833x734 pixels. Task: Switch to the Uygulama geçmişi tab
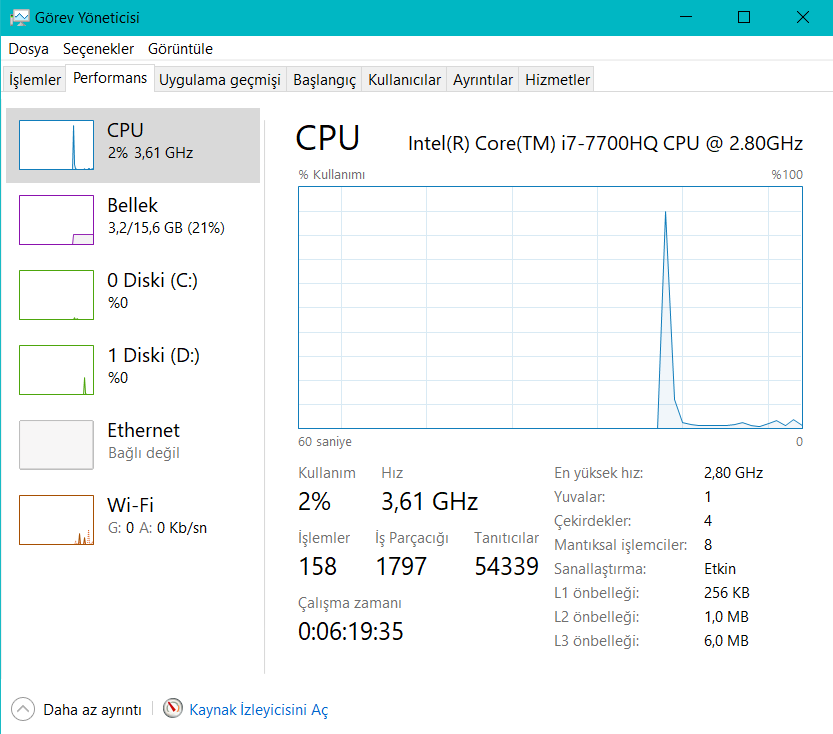click(x=220, y=80)
